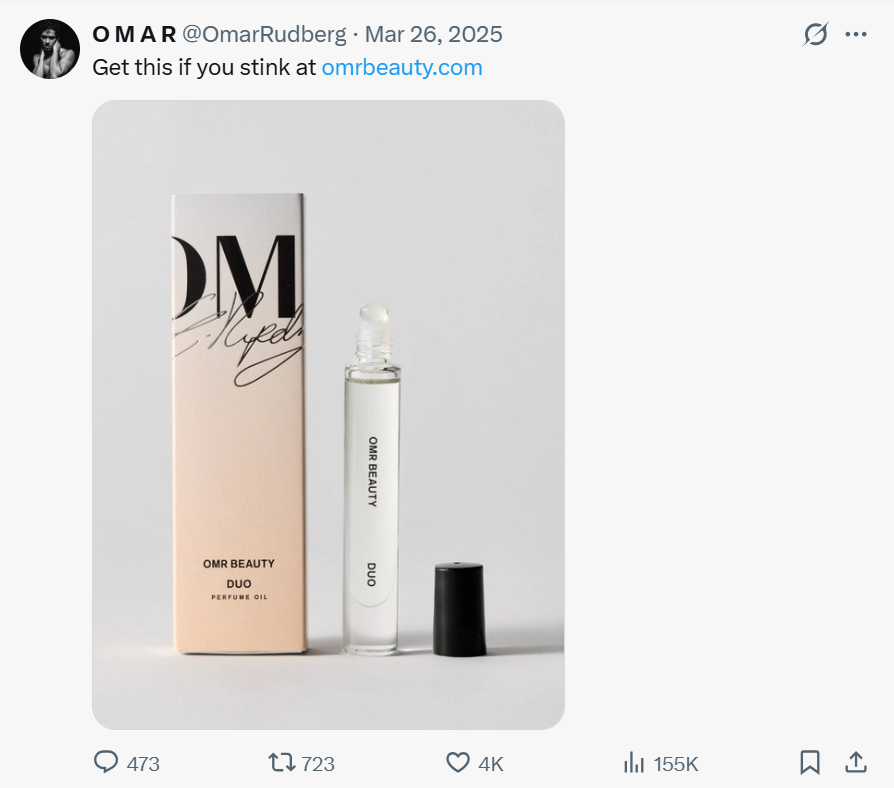The height and width of the screenshot is (788, 894).
Task: Click the Grok icon beside the more menu
Action: [816, 34]
